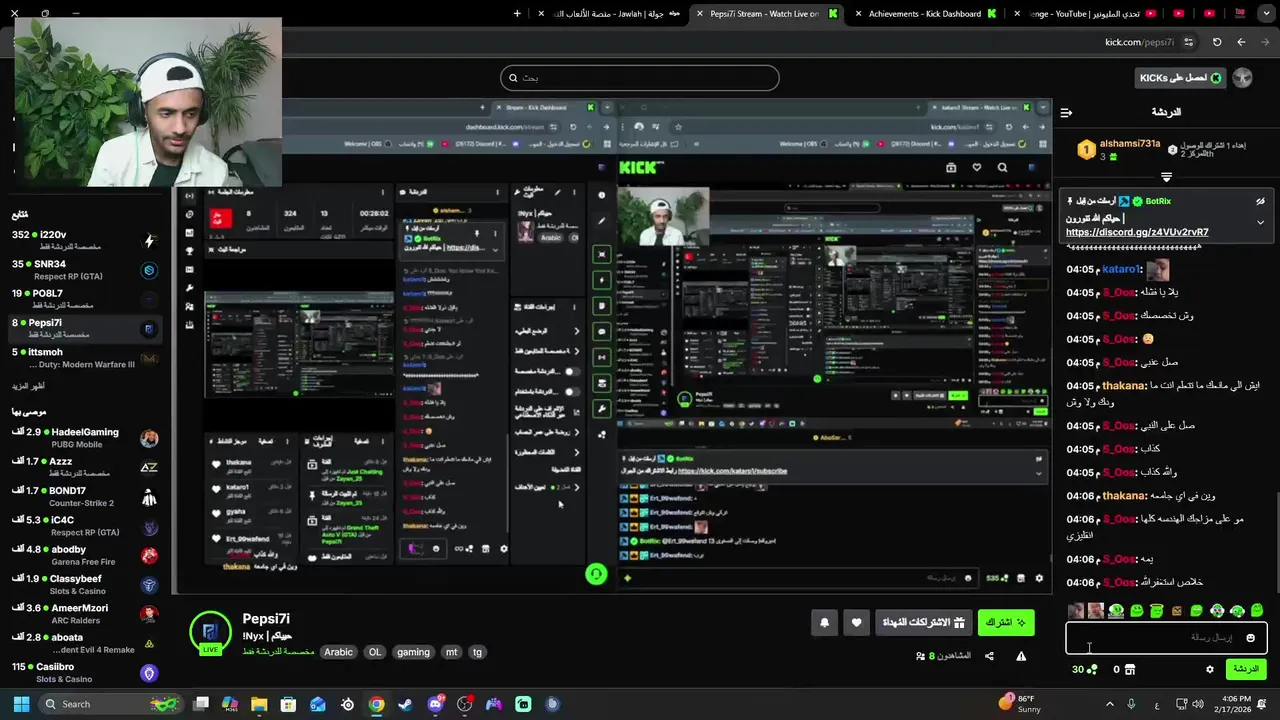
Task: Check the 30 channel points balance
Action: 1084,669
